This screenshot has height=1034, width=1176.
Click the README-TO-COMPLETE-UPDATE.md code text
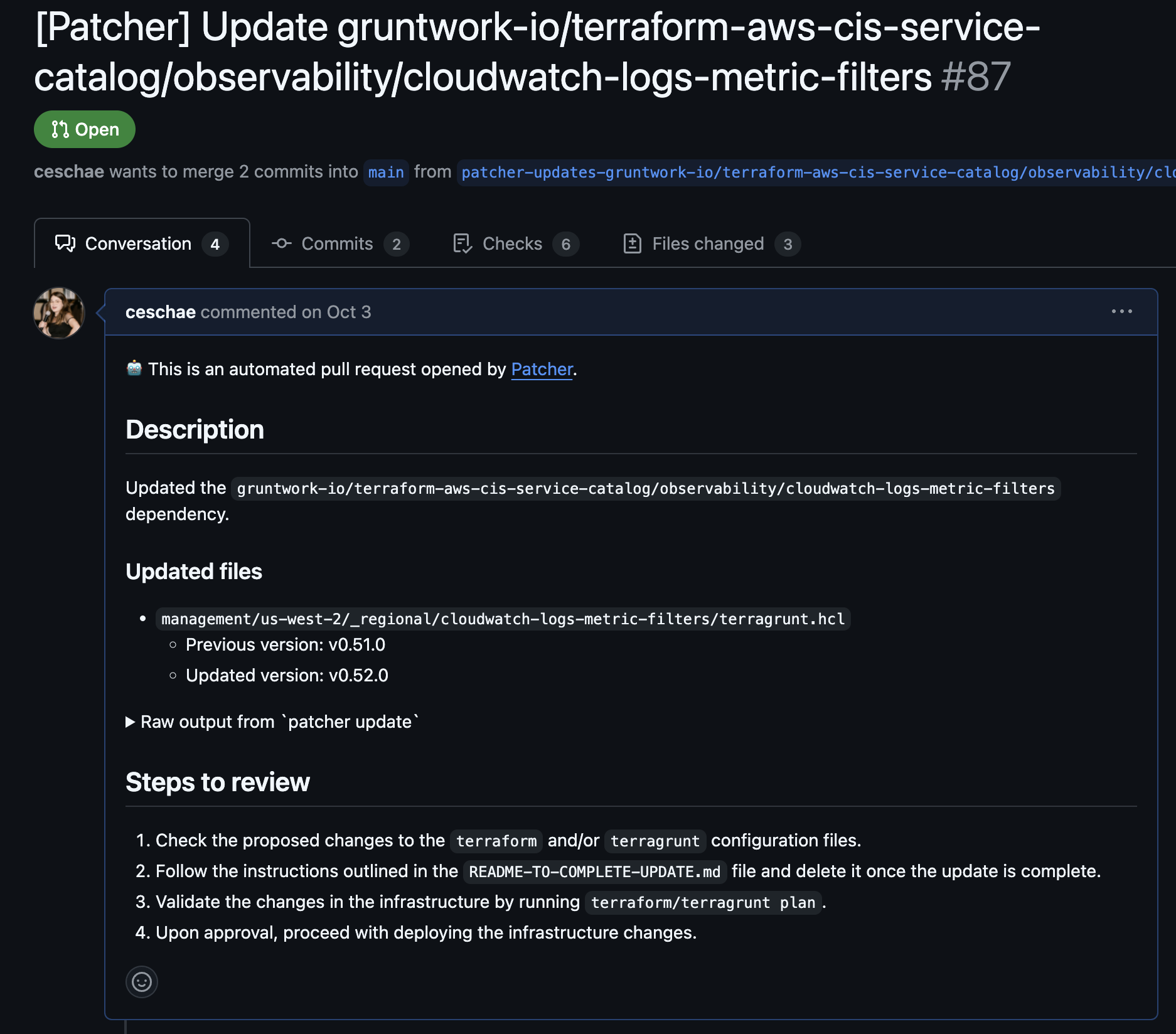(595, 871)
